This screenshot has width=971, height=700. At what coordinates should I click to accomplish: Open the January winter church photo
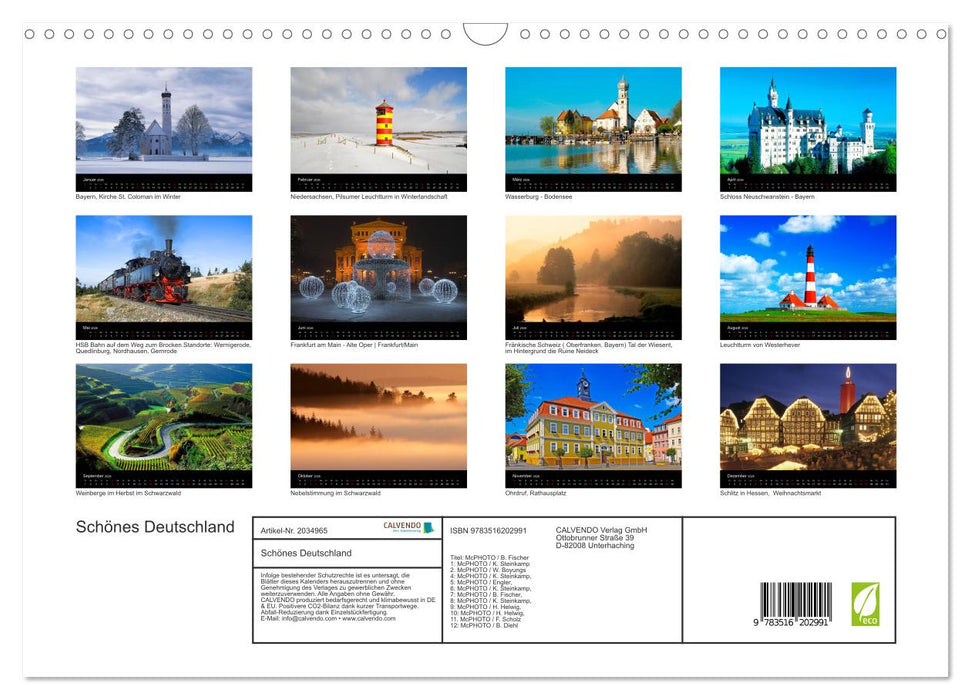[164, 122]
